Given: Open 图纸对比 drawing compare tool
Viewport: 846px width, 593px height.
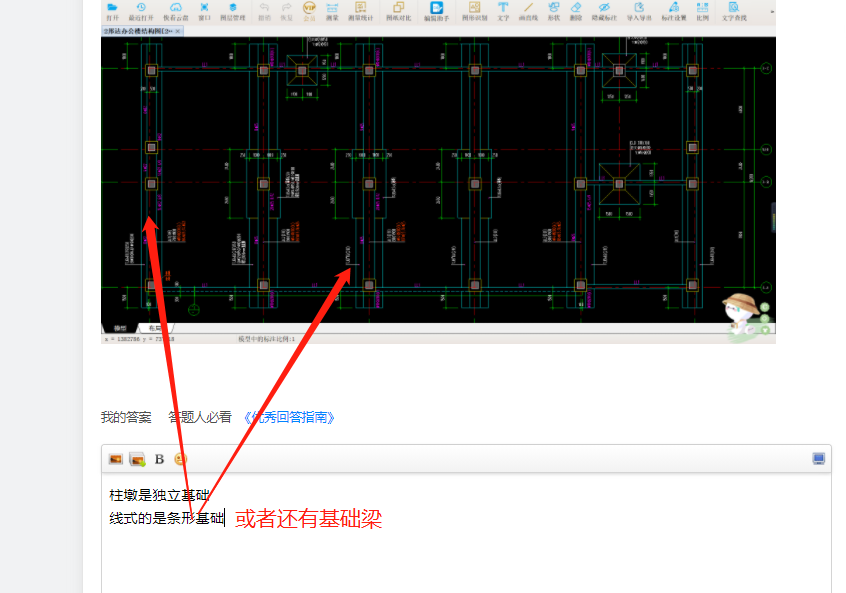Looking at the screenshot, I should tap(399, 11).
